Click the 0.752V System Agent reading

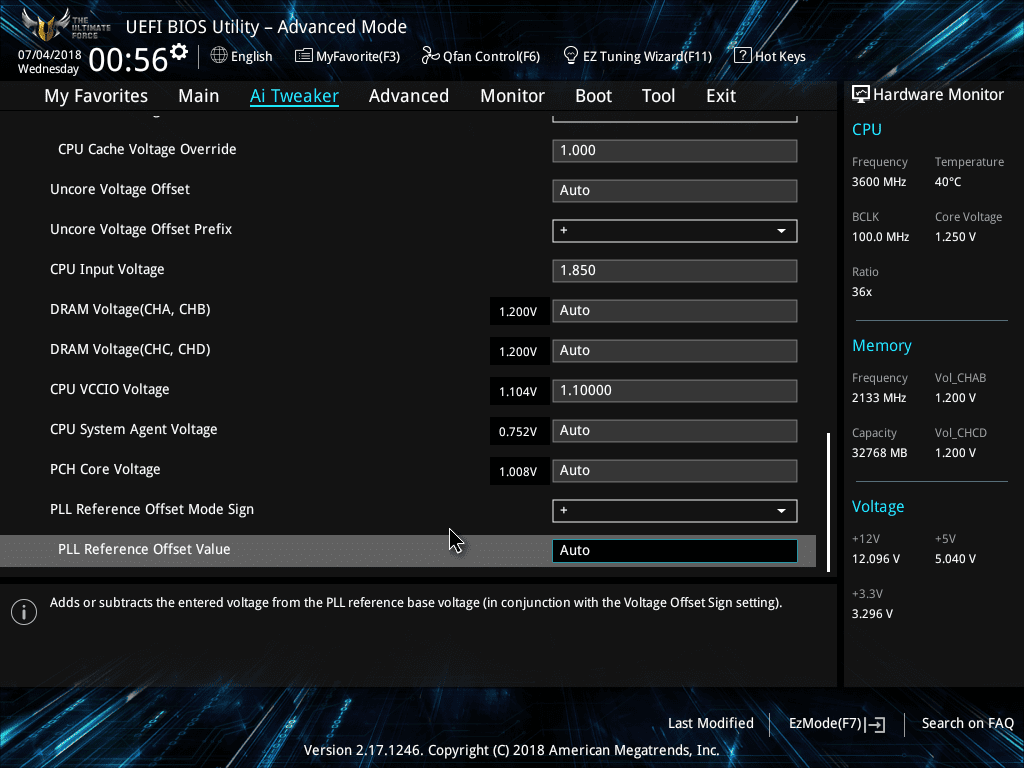(518, 432)
